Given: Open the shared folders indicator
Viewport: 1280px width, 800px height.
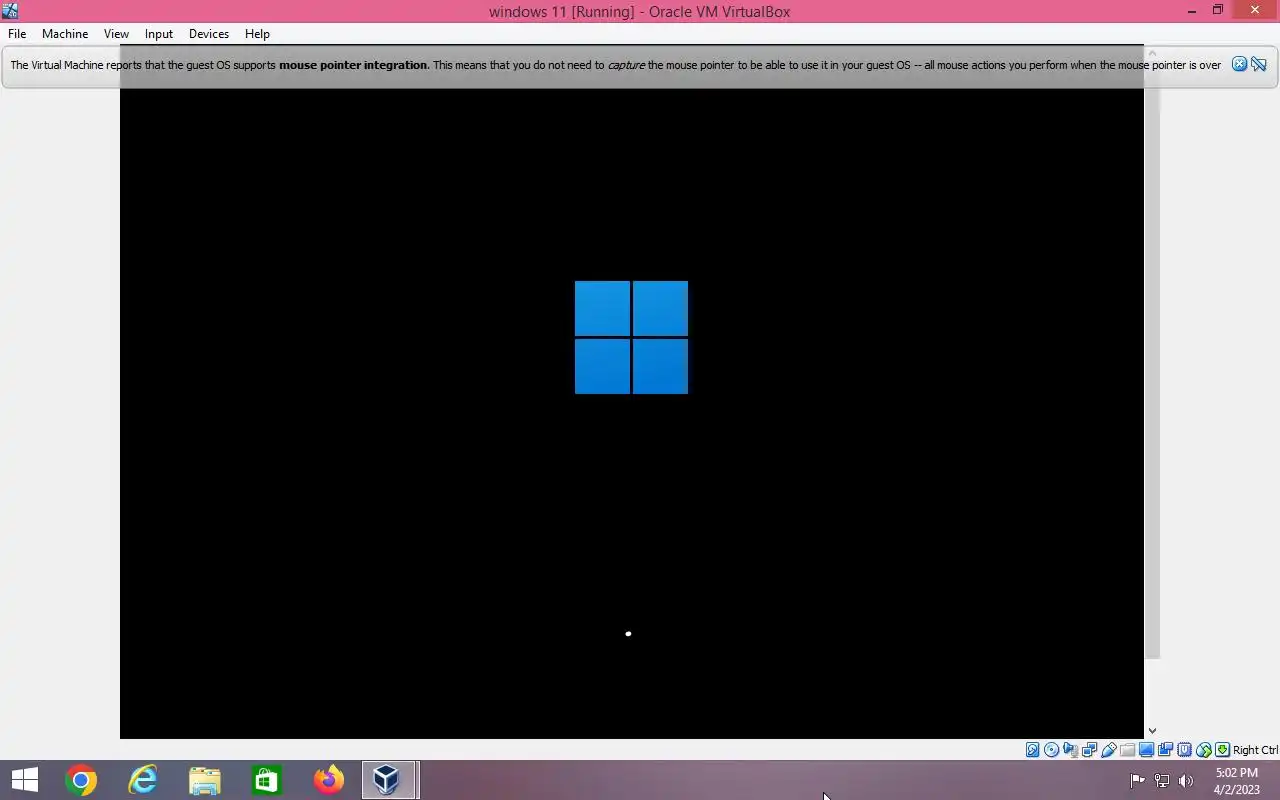Looking at the screenshot, I should coord(1128,750).
